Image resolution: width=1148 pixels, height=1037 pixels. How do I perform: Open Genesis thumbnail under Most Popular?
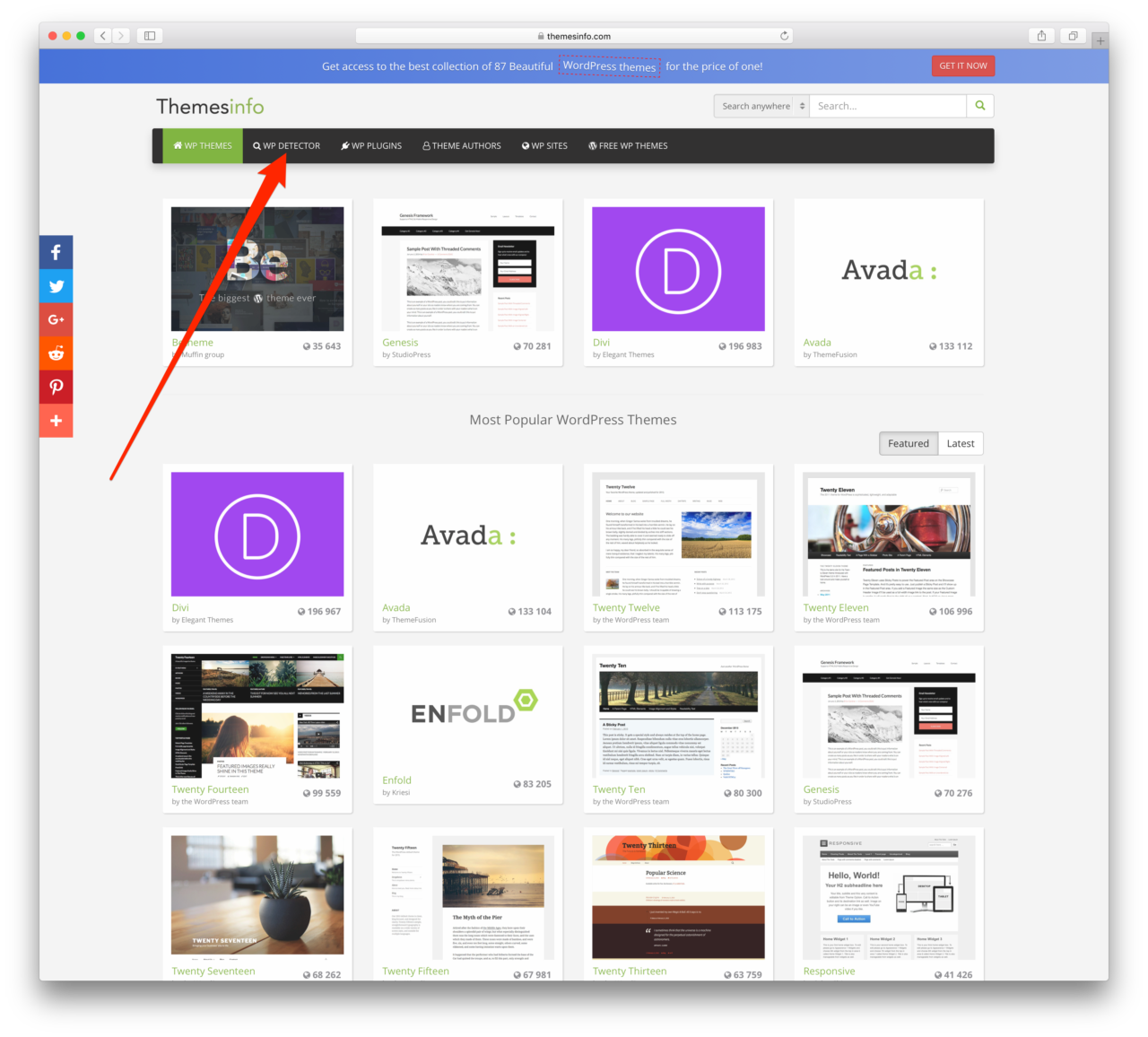pos(889,716)
